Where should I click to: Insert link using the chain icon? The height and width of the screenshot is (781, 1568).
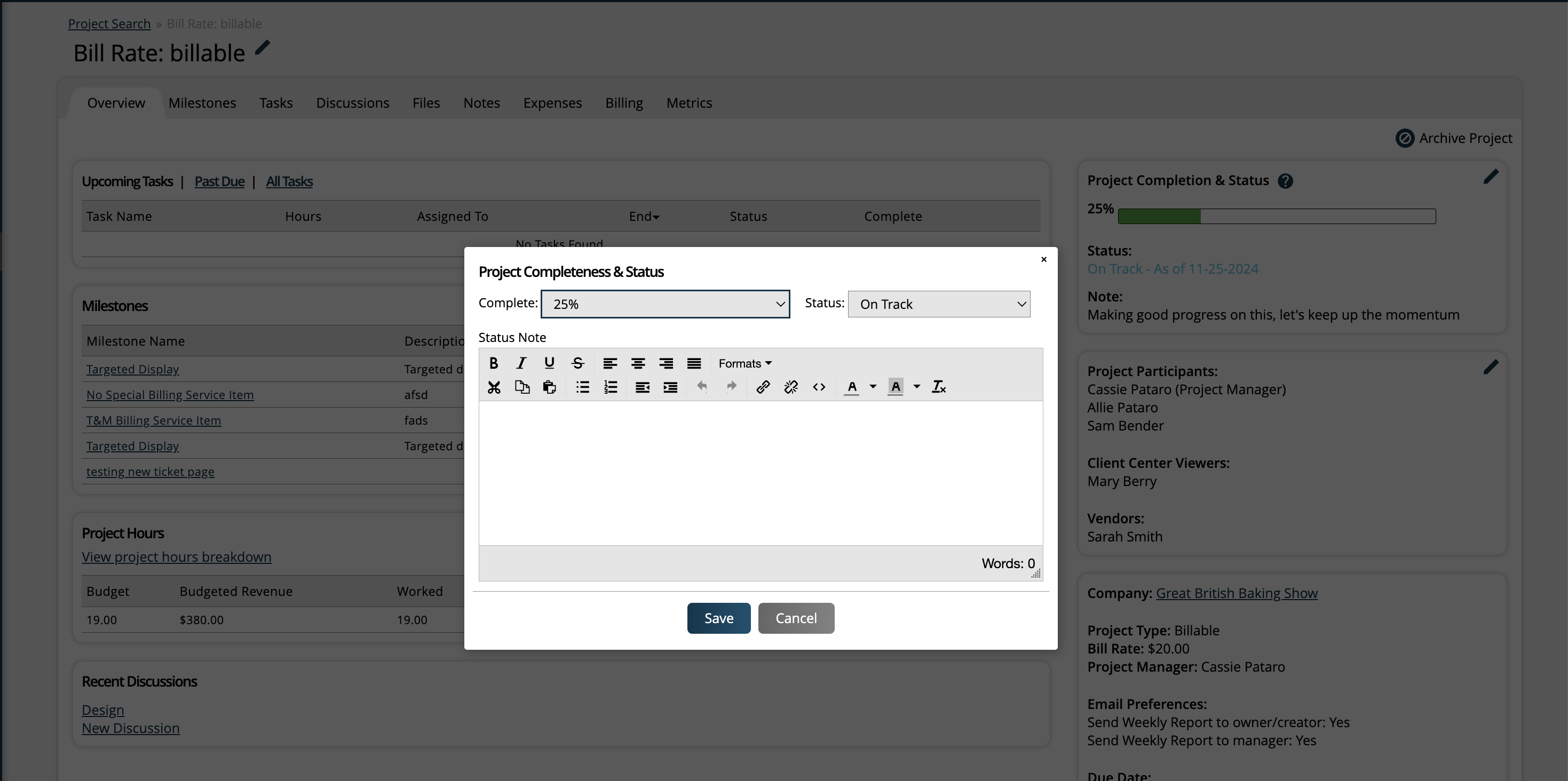tap(763, 387)
